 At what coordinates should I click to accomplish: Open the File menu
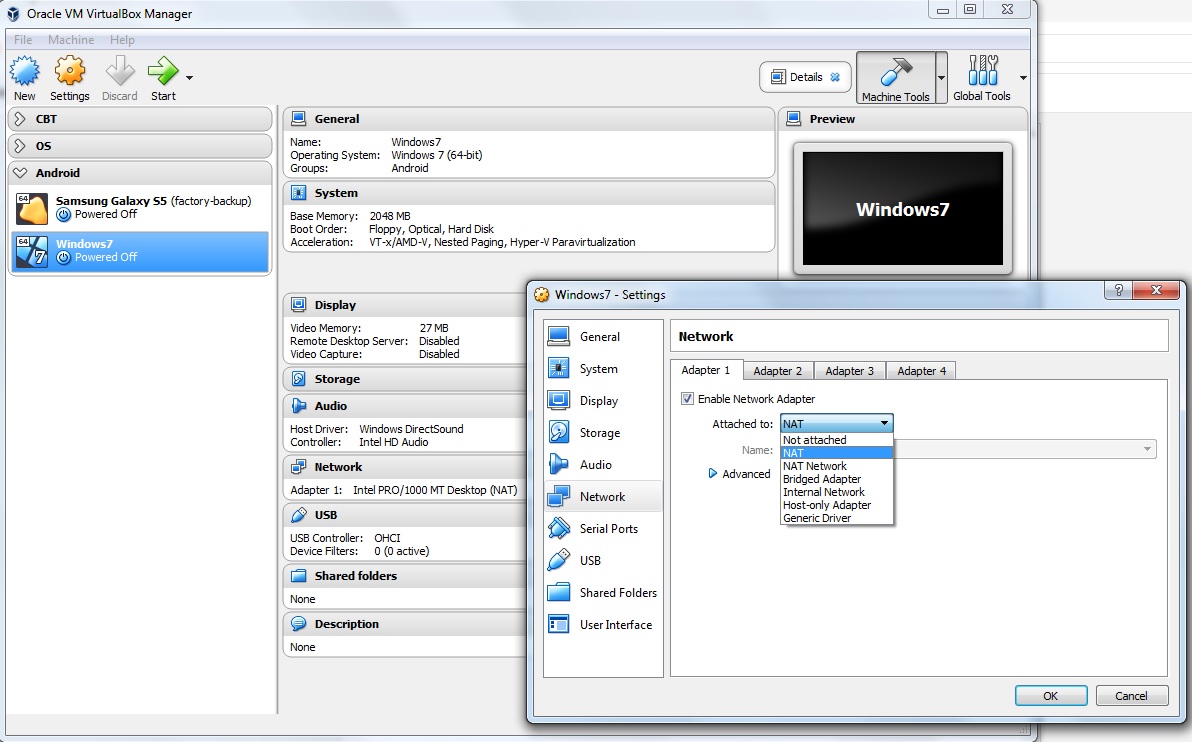tap(23, 40)
